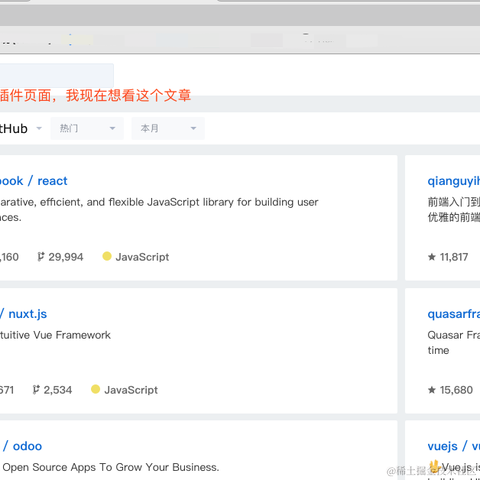The height and width of the screenshot is (480, 480).
Task: Click the 11,817 star count
Action: click(454, 257)
